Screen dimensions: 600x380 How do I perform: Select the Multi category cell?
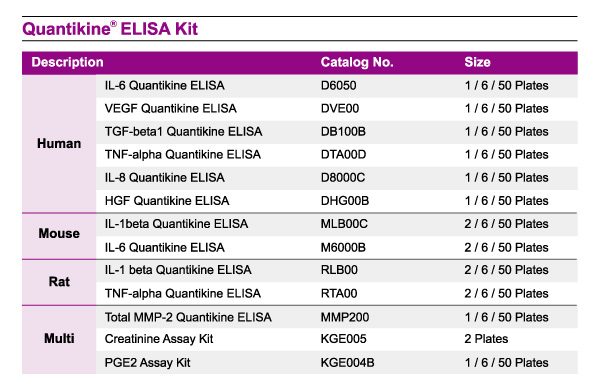tap(59, 339)
